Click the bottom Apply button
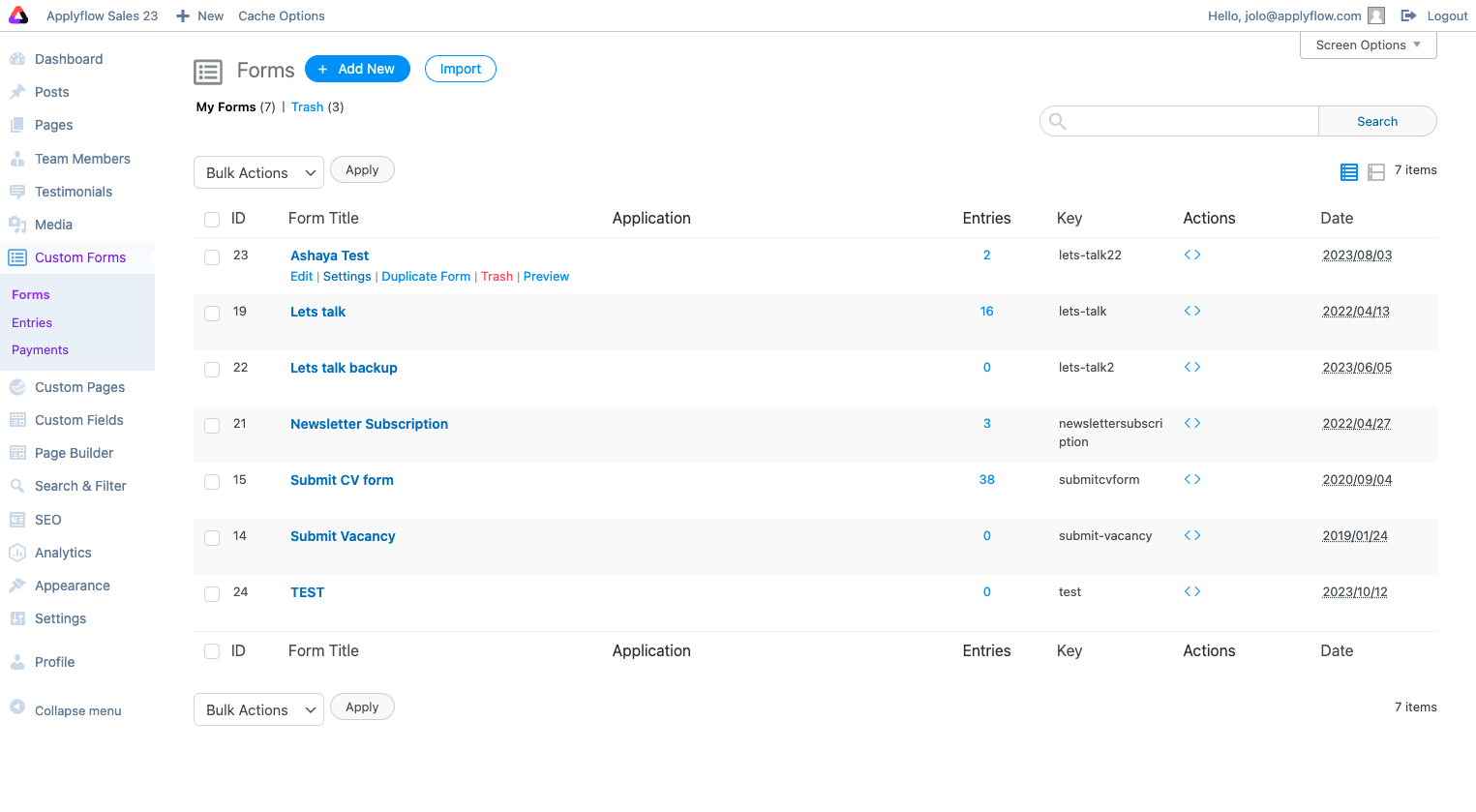The height and width of the screenshot is (812, 1476). 362,707
